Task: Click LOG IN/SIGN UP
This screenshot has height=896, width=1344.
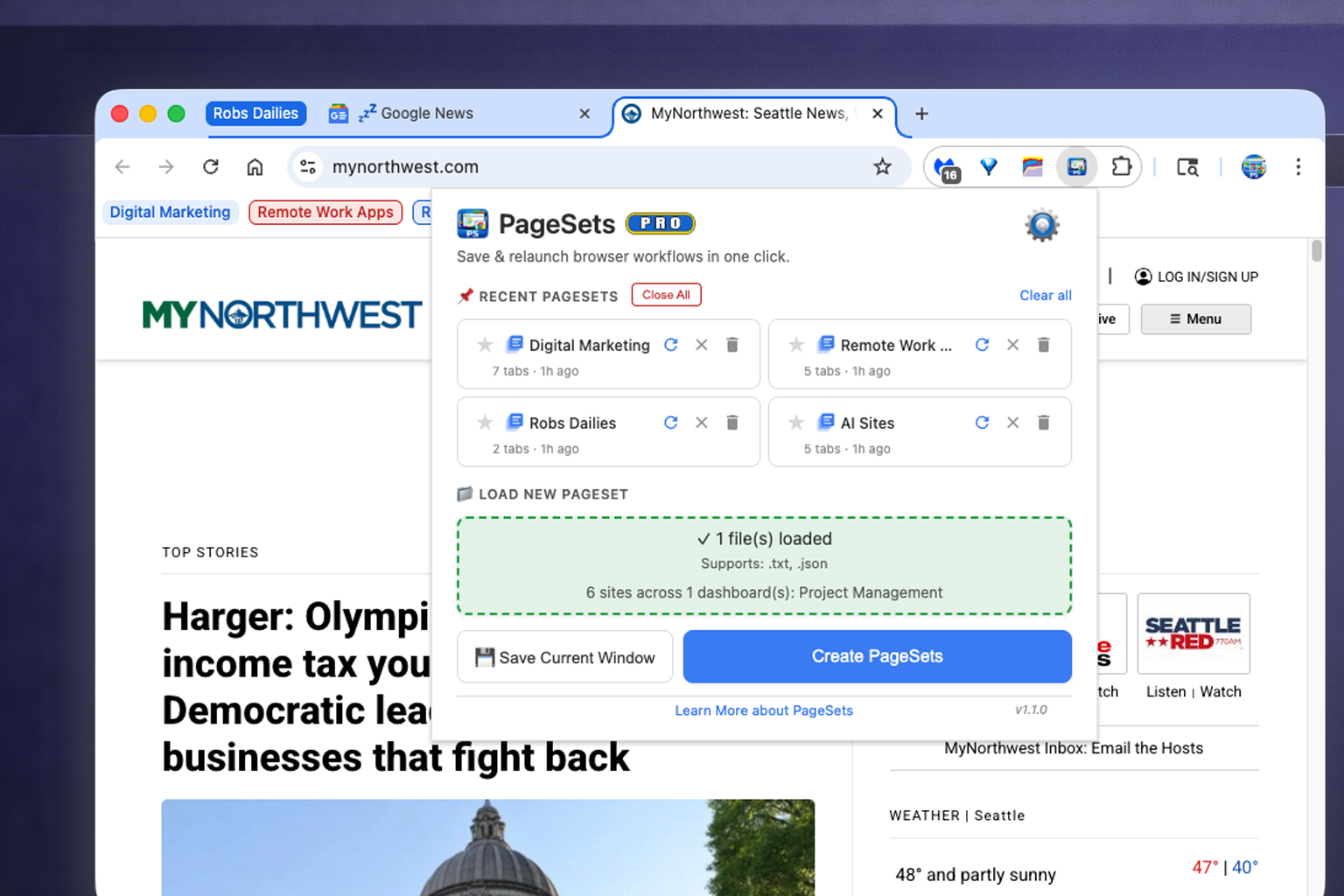Action: click(1196, 276)
